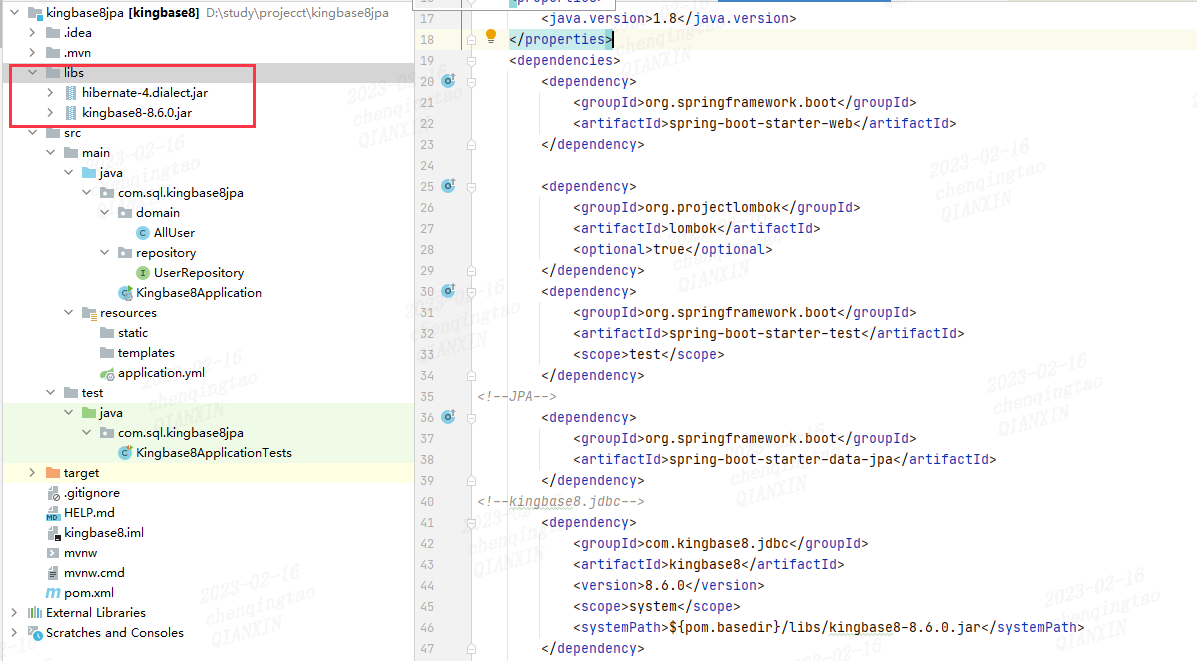This screenshot has height=661, width=1197.
Task: Click line number 35 in gutter
Action: coord(426,396)
